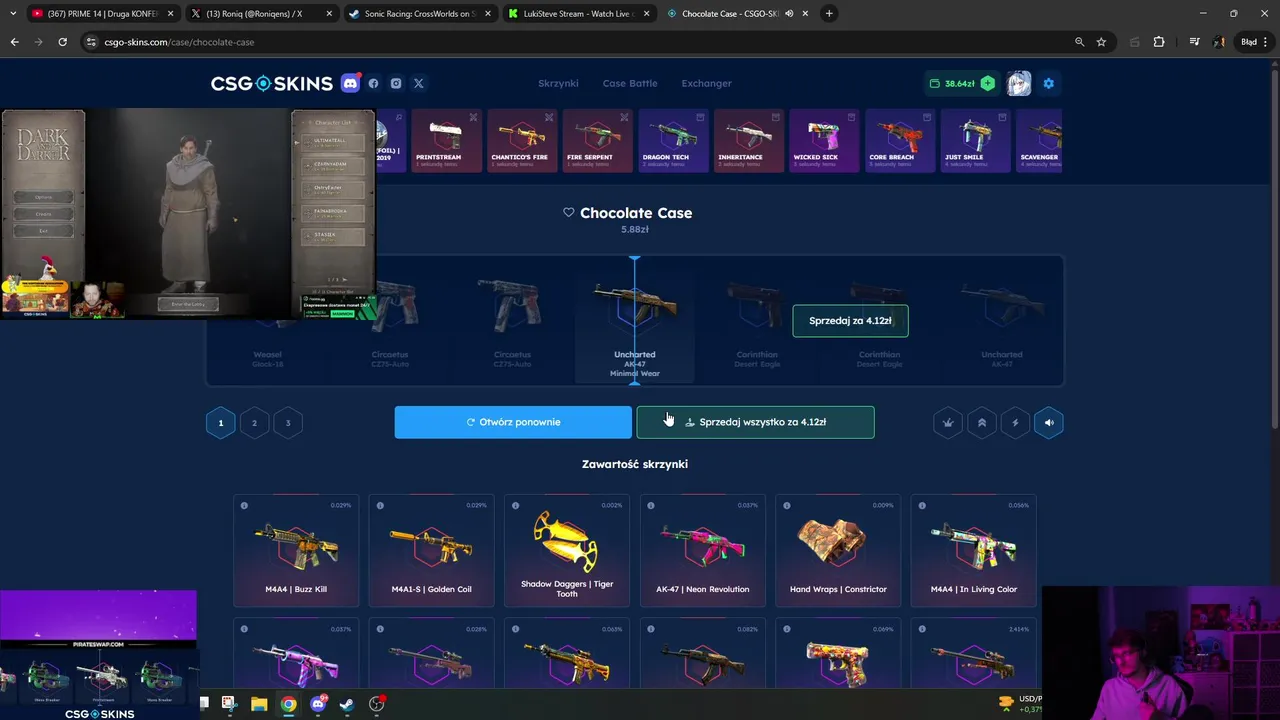This screenshot has height=720, width=1280.
Task: Click the Dragon Tech live drop
Action: 673,141
